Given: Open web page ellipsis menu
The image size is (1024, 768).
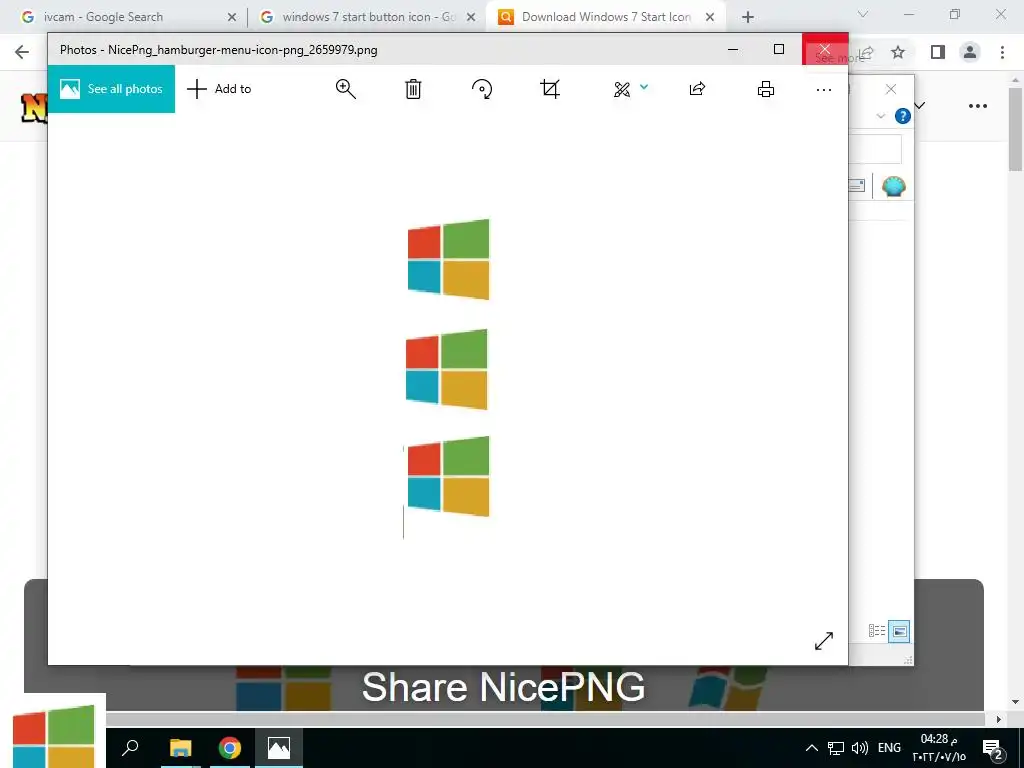Looking at the screenshot, I should pyautogui.click(x=978, y=106).
